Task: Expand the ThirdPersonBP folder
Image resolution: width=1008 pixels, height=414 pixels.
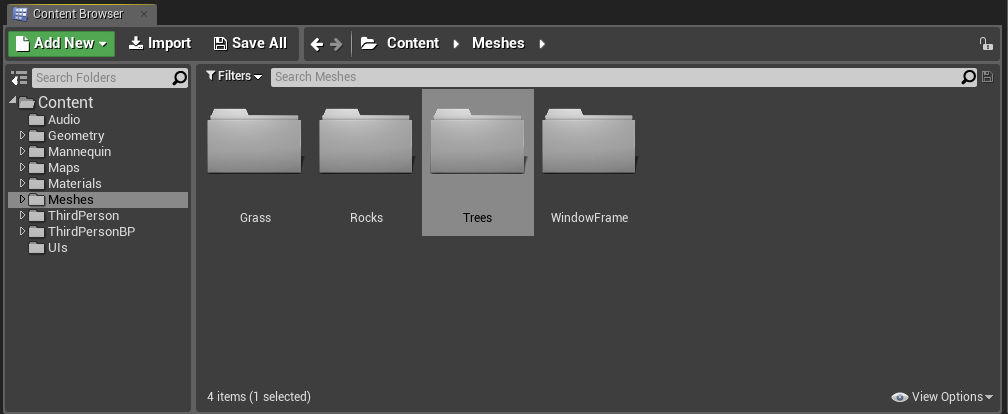Action: pyautogui.click(x=22, y=231)
